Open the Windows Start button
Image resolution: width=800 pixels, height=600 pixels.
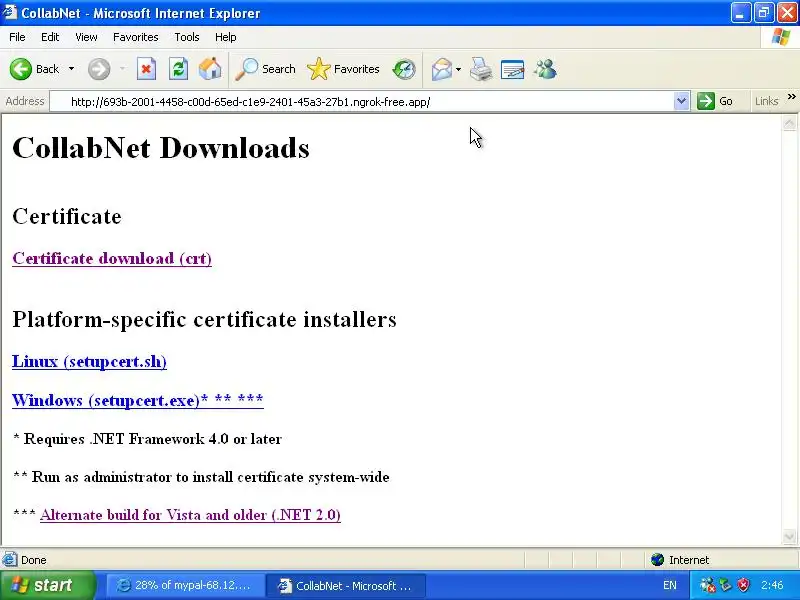coord(47,585)
